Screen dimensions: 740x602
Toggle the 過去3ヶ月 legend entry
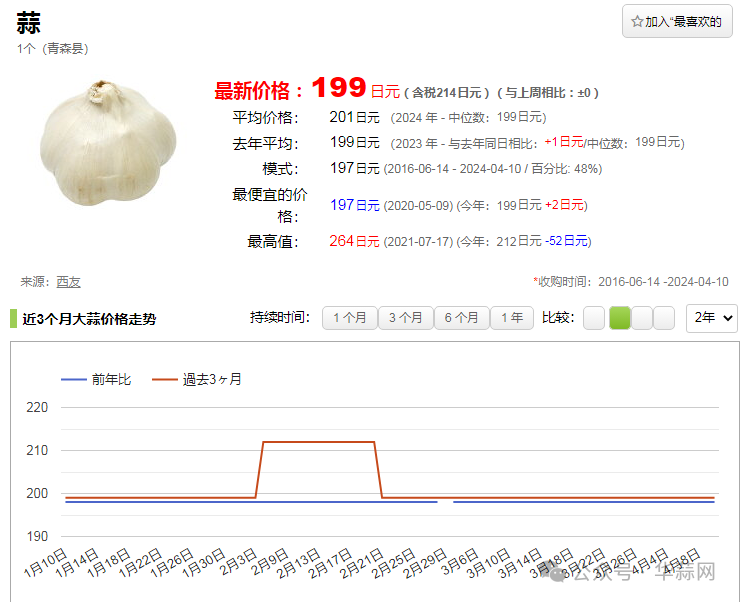coord(197,379)
